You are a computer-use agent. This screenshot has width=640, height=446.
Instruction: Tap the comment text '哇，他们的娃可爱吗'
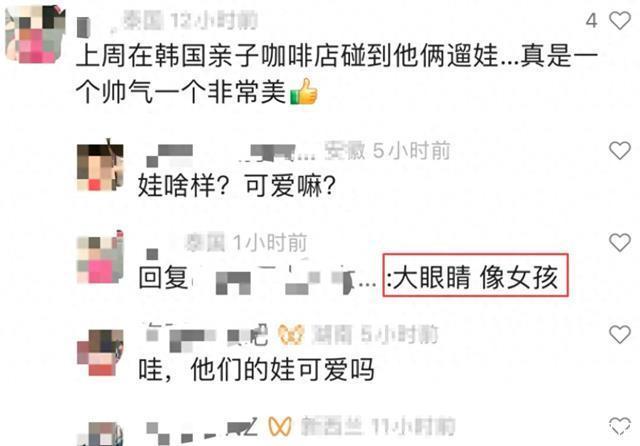pos(256,370)
